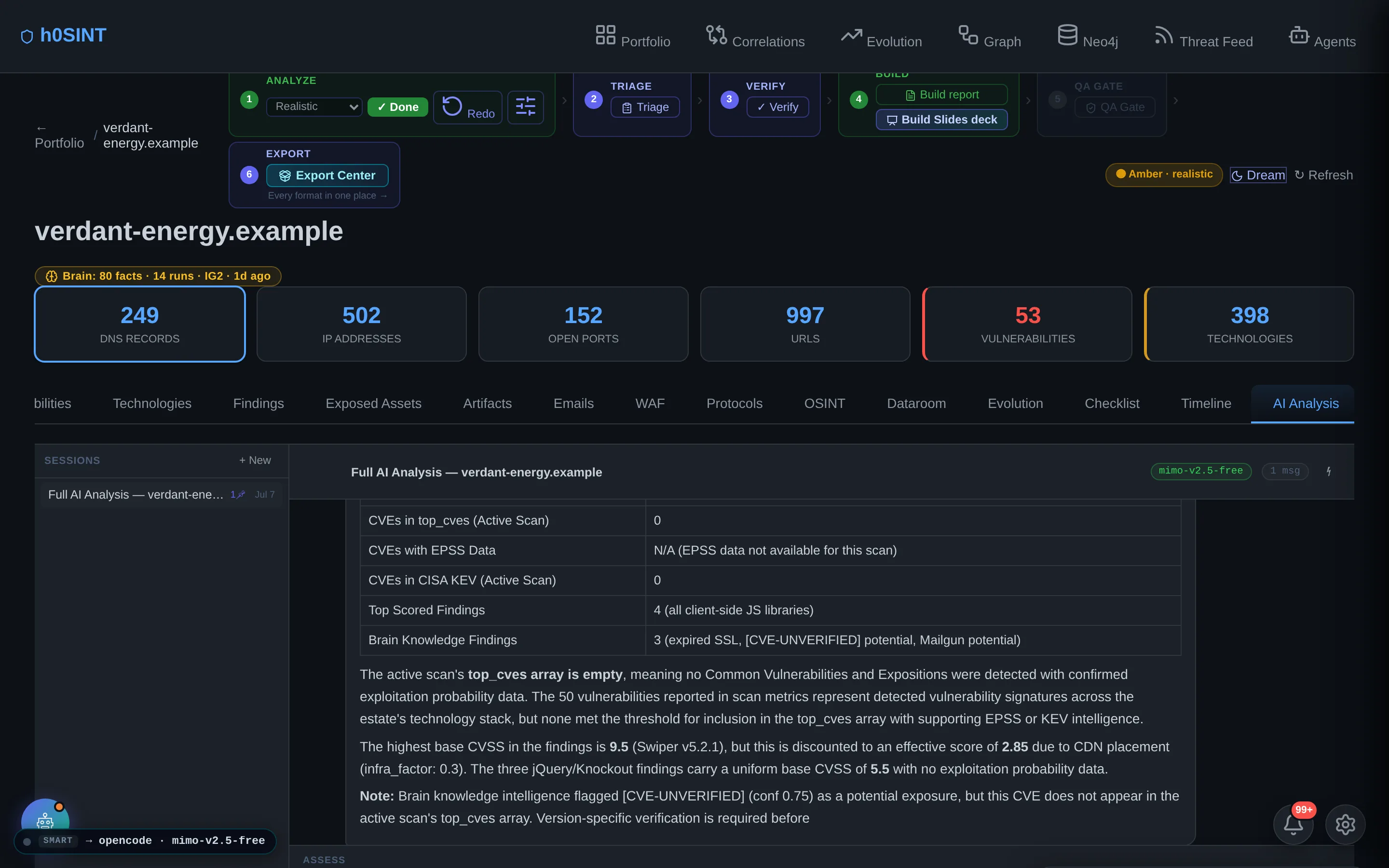
Task: Click the Correlations pull-request icon
Action: (716, 34)
